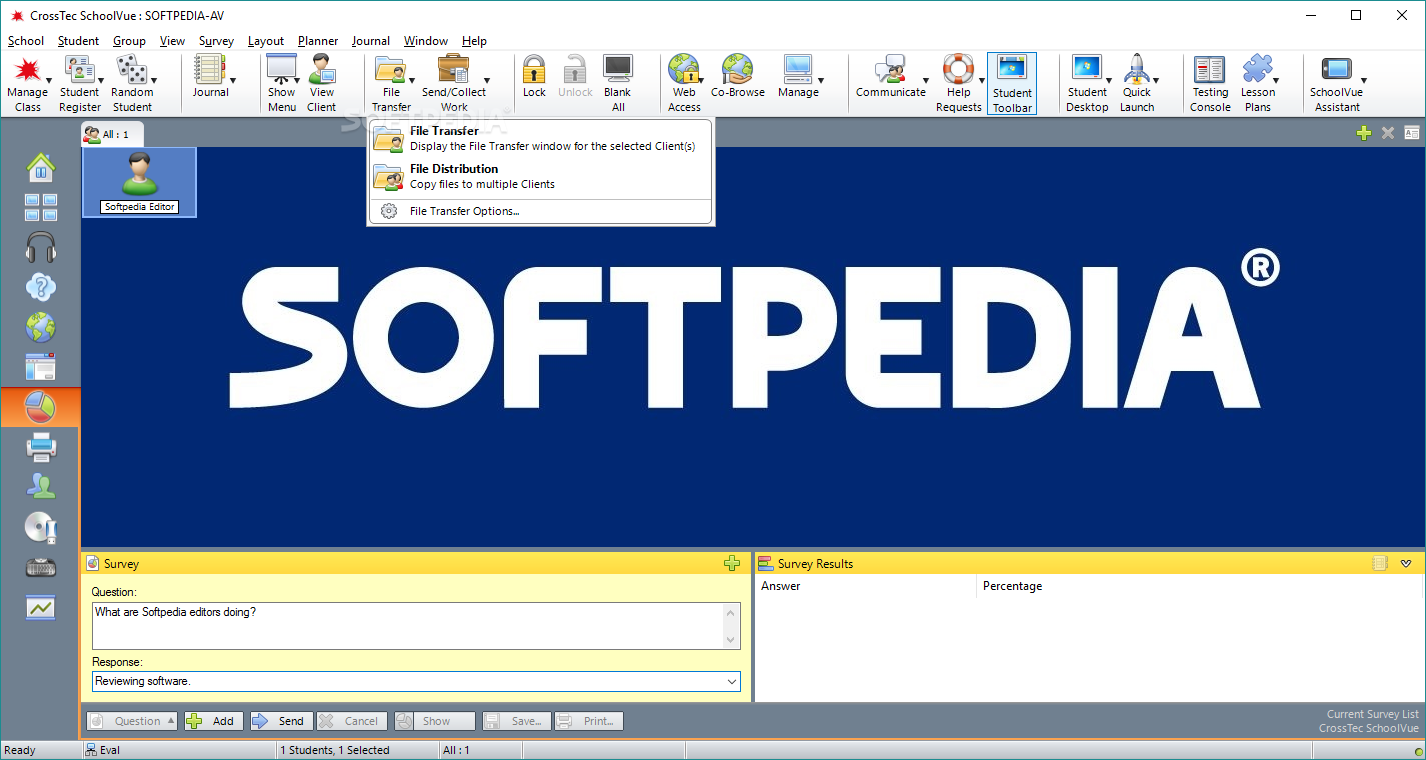Open the Response combo box dropdown arrow

coord(732,682)
